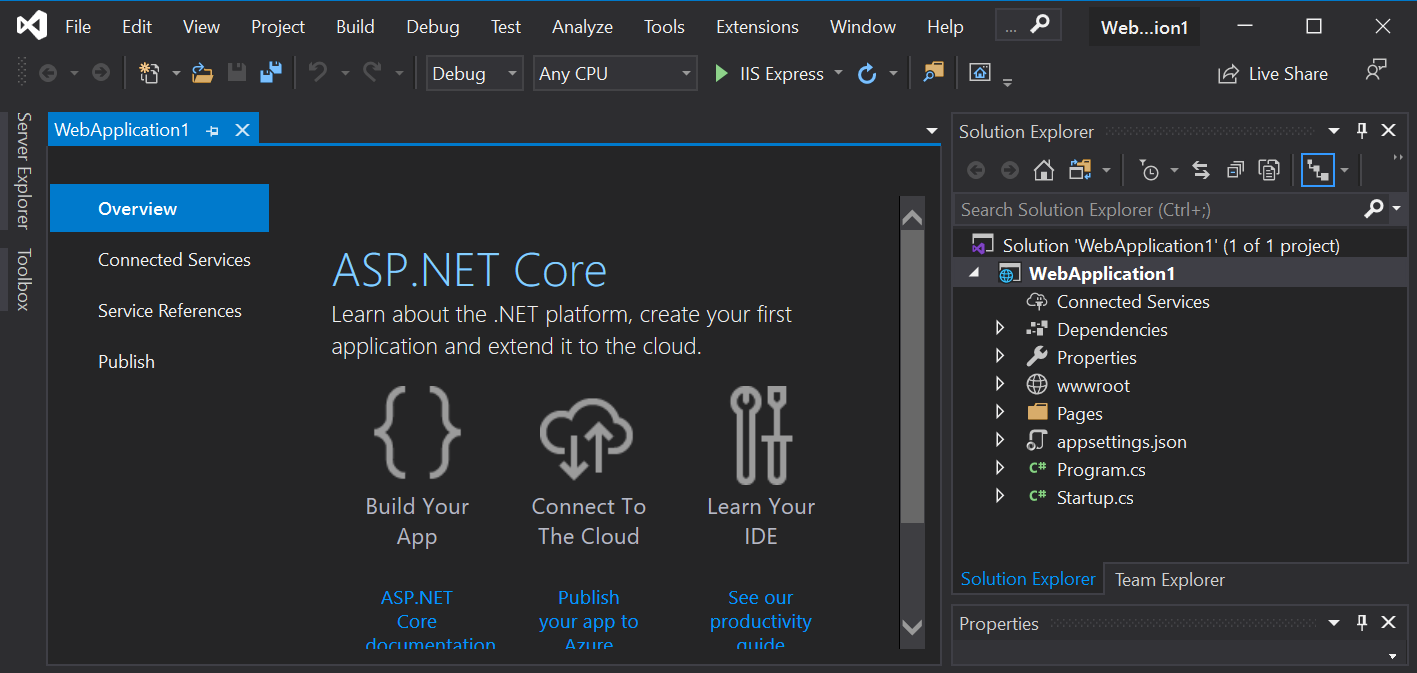Open the Extensions menu
The width and height of the screenshot is (1417, 673).
point(757,27)
